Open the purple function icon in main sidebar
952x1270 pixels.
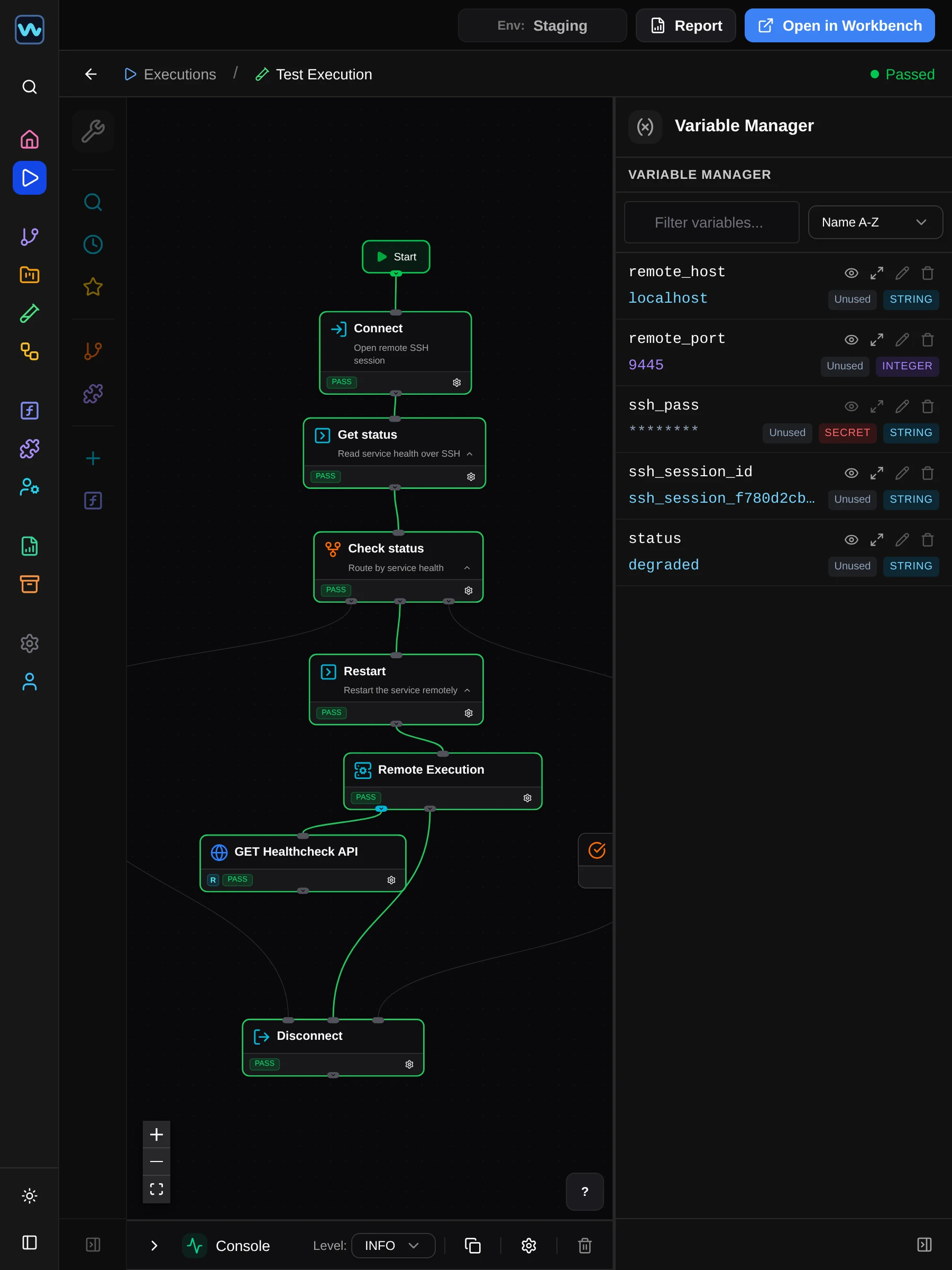[29, 411]
